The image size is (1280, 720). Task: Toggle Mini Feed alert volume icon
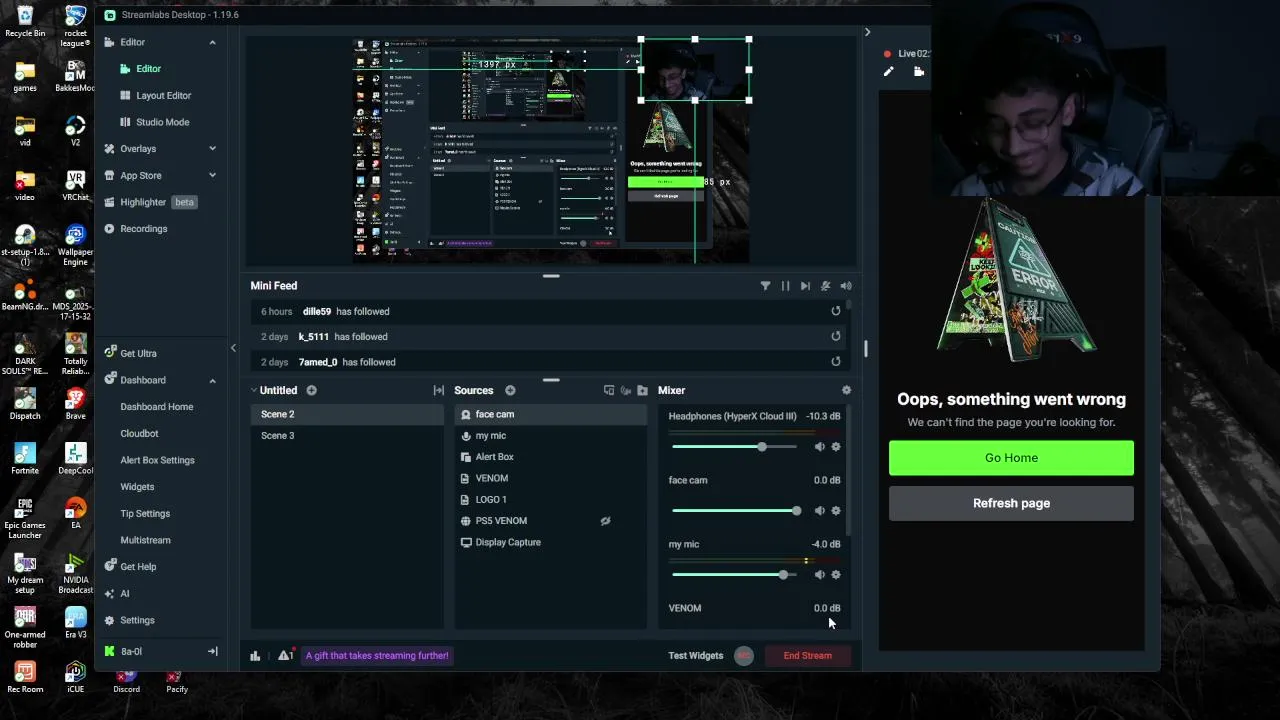(846, 286)
